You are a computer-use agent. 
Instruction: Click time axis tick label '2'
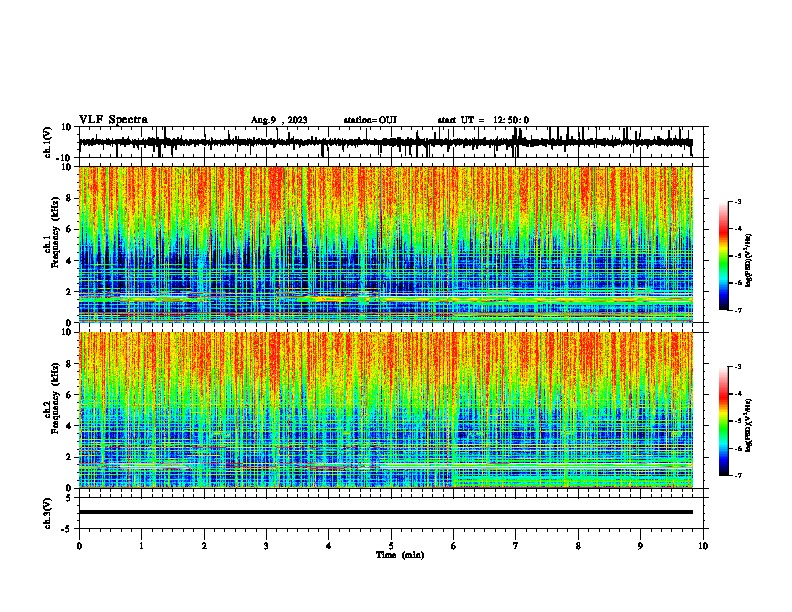(204, 546)
